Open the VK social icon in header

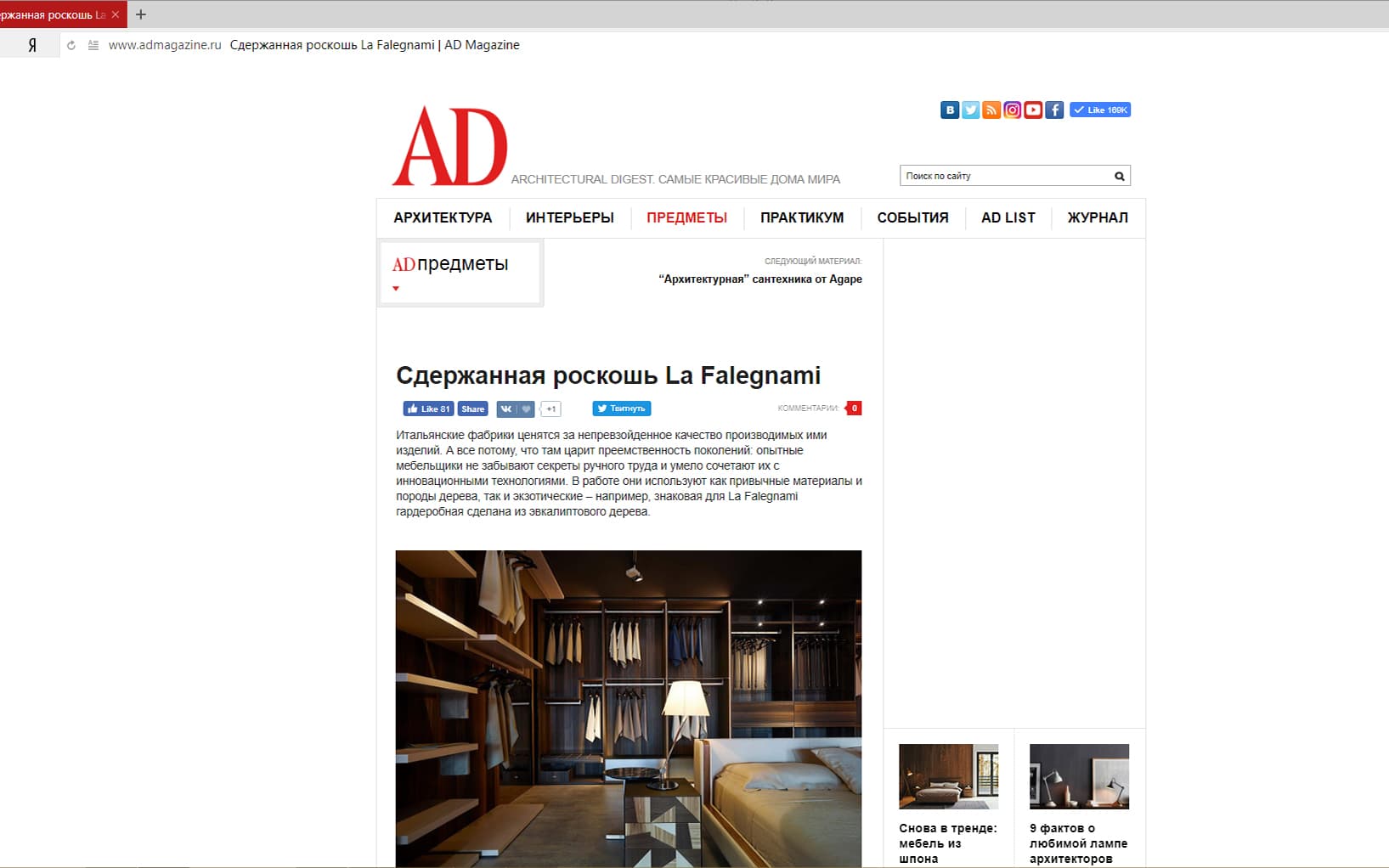coord(950,110)
